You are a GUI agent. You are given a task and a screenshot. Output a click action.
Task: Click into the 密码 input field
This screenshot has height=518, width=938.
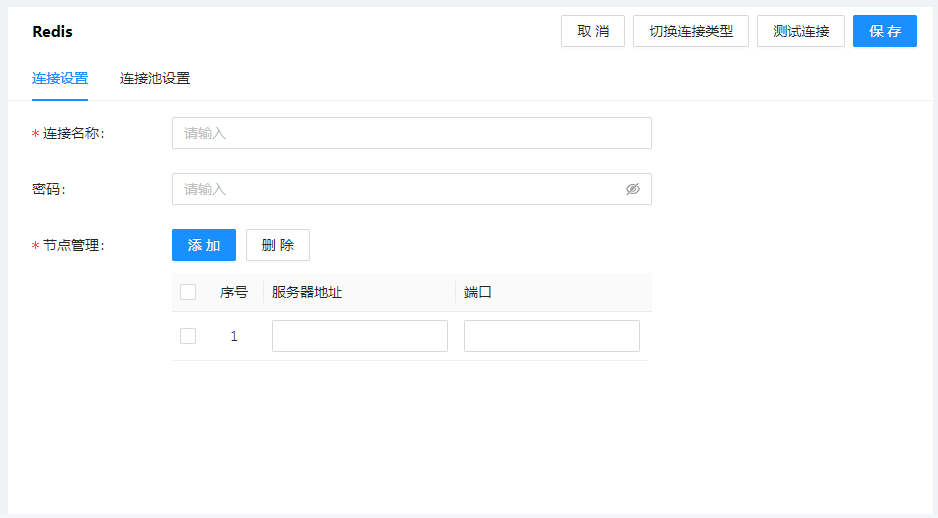click(x=400, y=189)
